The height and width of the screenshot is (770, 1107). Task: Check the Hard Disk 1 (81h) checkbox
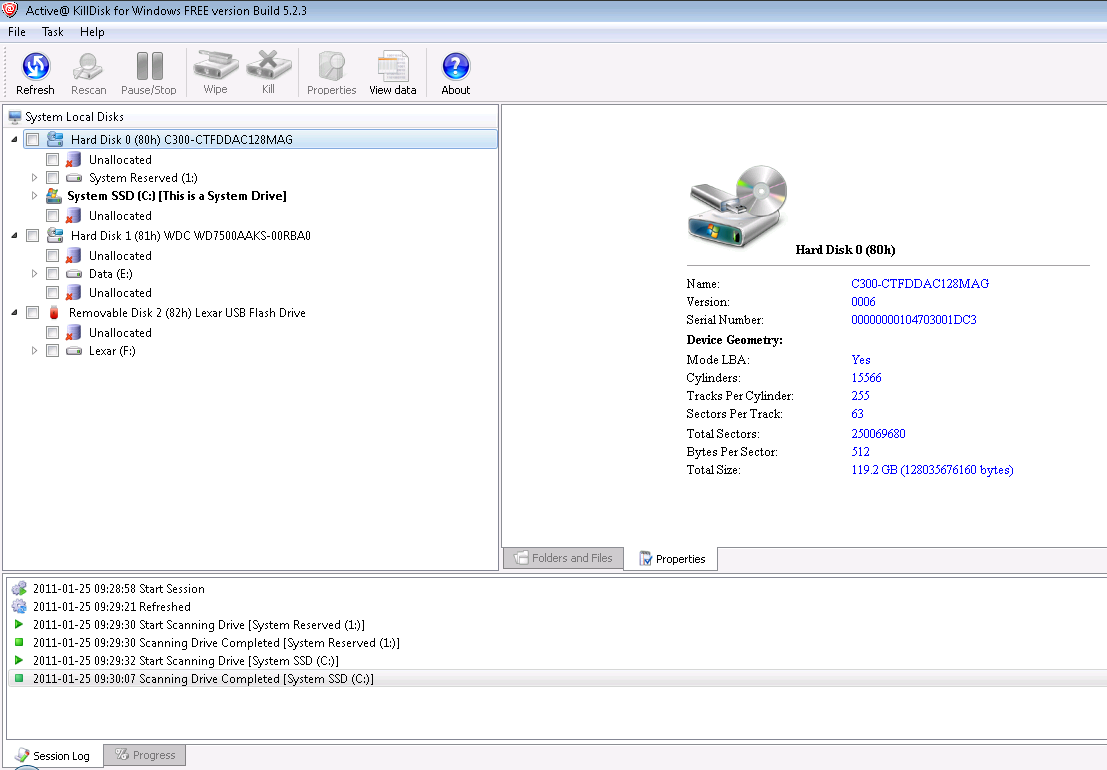(32, 236)
